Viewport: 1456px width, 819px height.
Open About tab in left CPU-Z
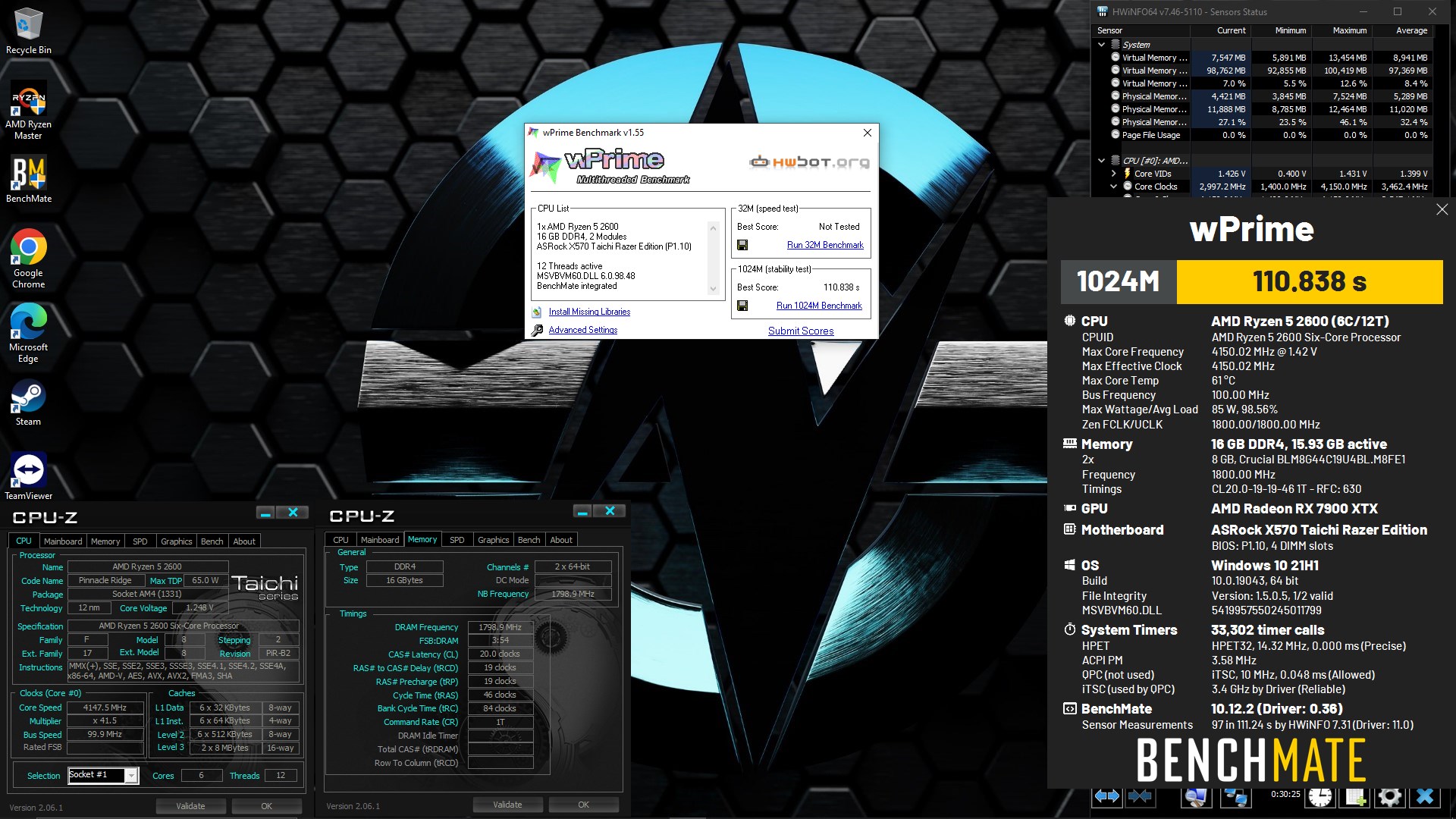point(244,541)
